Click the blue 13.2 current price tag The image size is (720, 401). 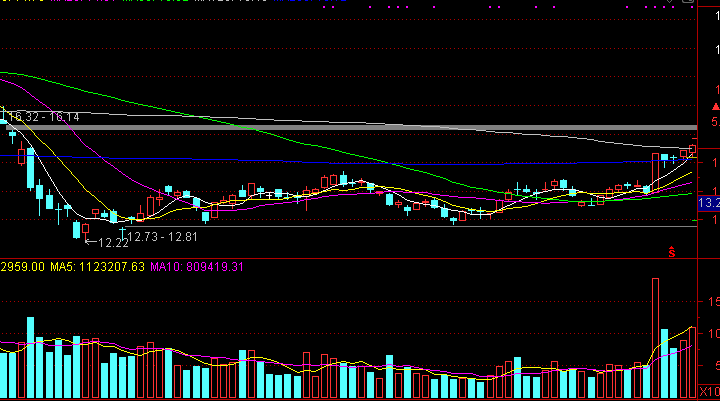[709, 203]
